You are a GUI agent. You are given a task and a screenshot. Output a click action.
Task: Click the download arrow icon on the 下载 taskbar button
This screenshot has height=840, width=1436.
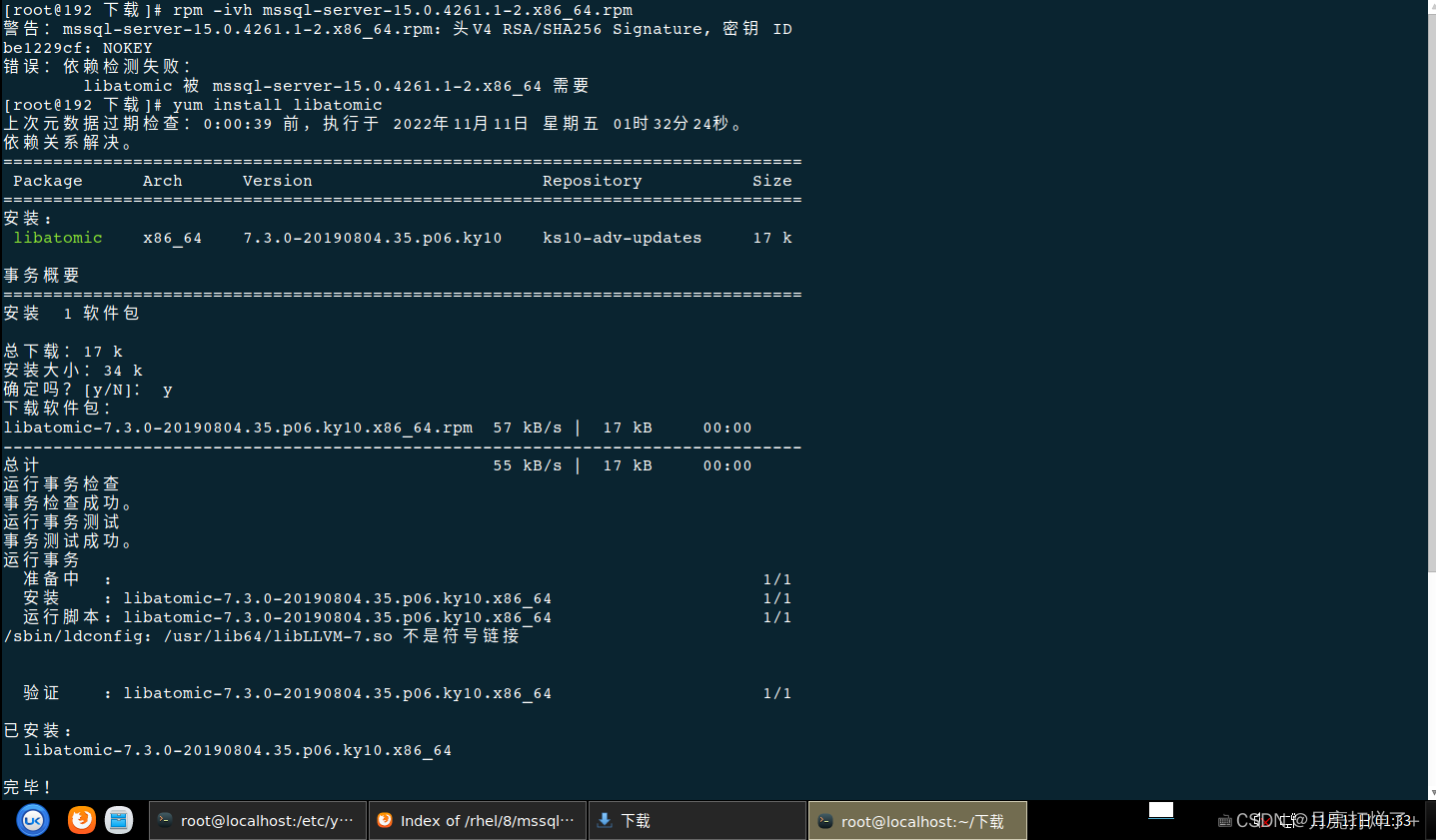603,820
